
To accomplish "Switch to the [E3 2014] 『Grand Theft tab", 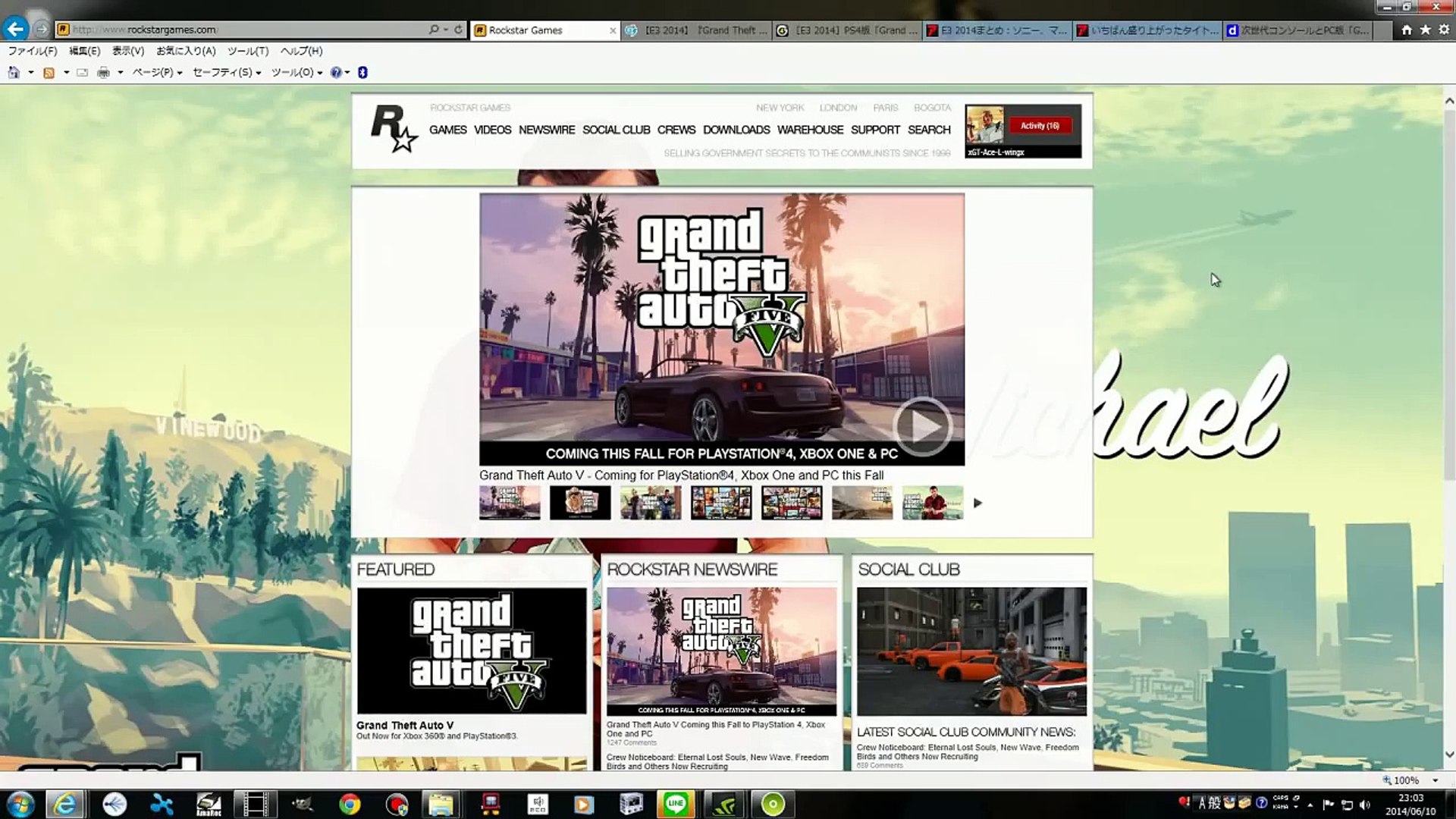I will click(x=696, y=30).
